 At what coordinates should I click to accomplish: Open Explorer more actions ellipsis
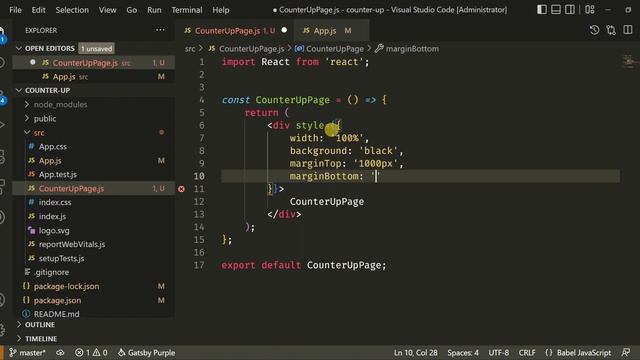pos(160,30)
